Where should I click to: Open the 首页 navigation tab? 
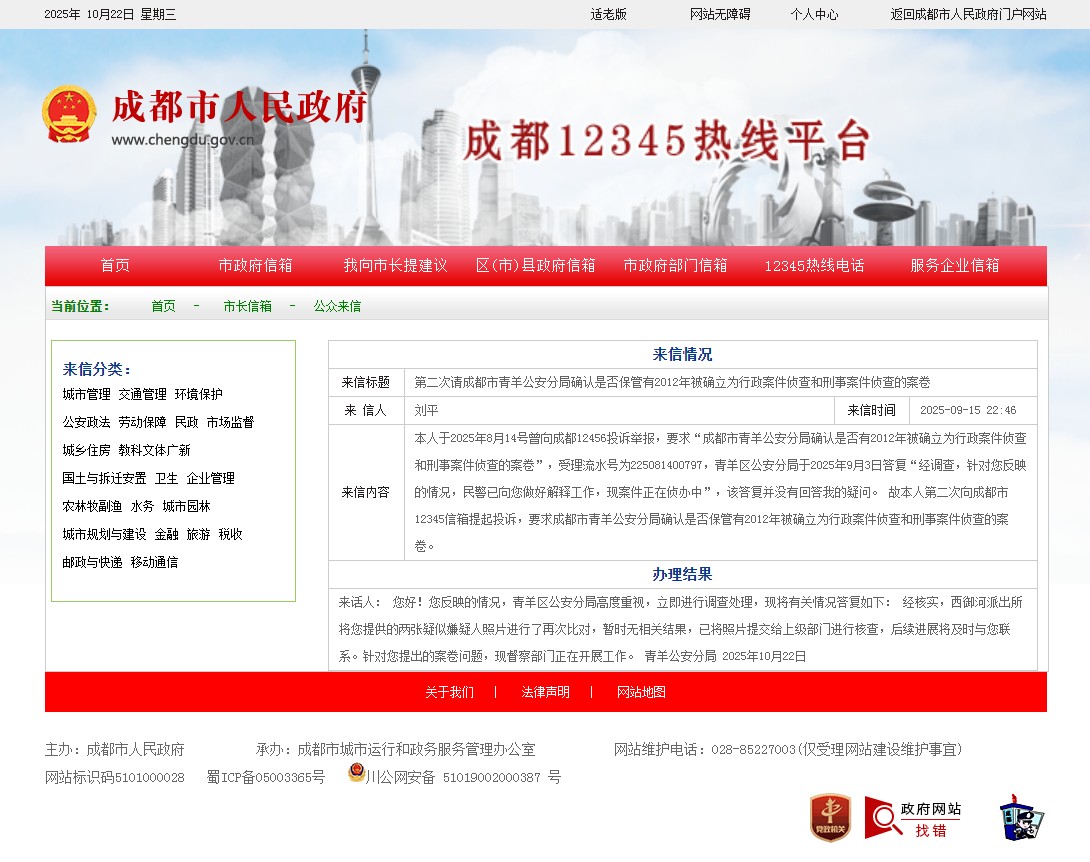(115, 266)
